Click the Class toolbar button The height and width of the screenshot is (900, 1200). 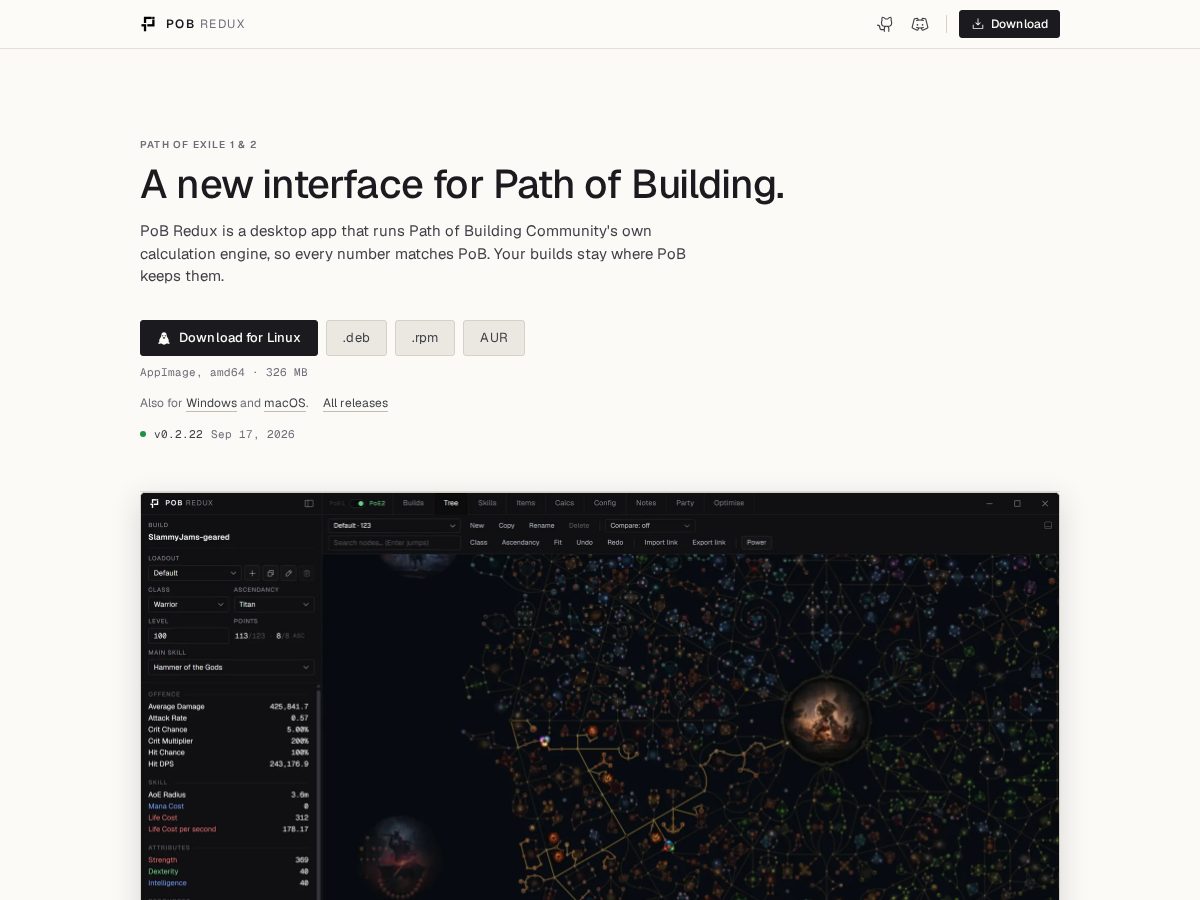479,543
